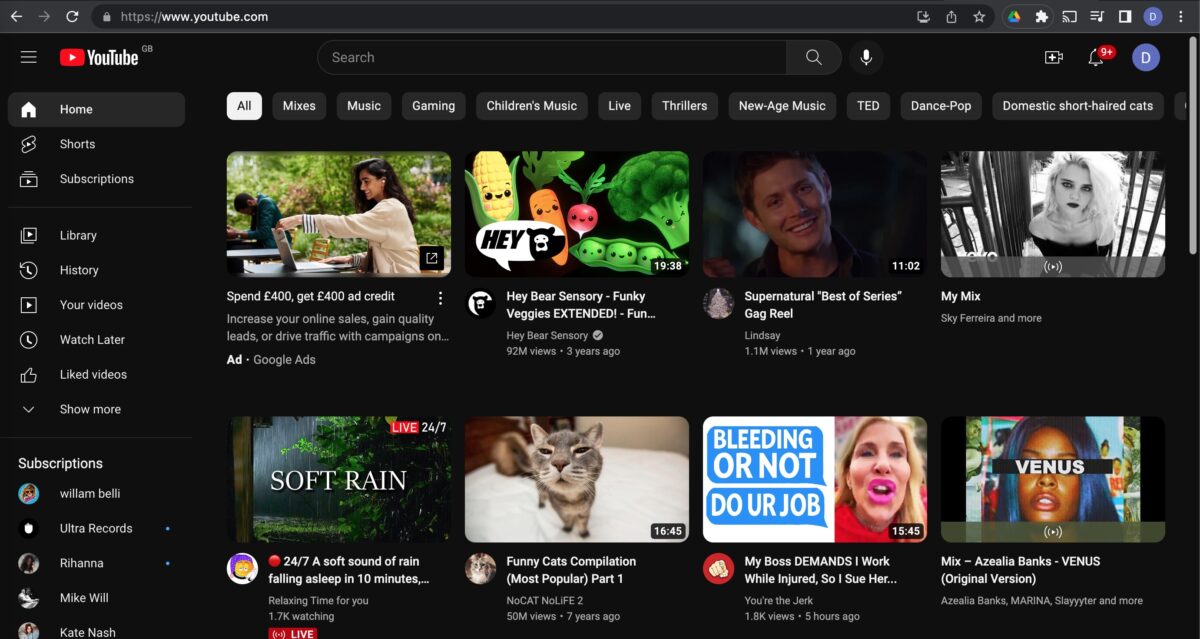Open Watch Later in the sidebar
This screenshot has height=639, width=1200.
[x=96, y=340]
